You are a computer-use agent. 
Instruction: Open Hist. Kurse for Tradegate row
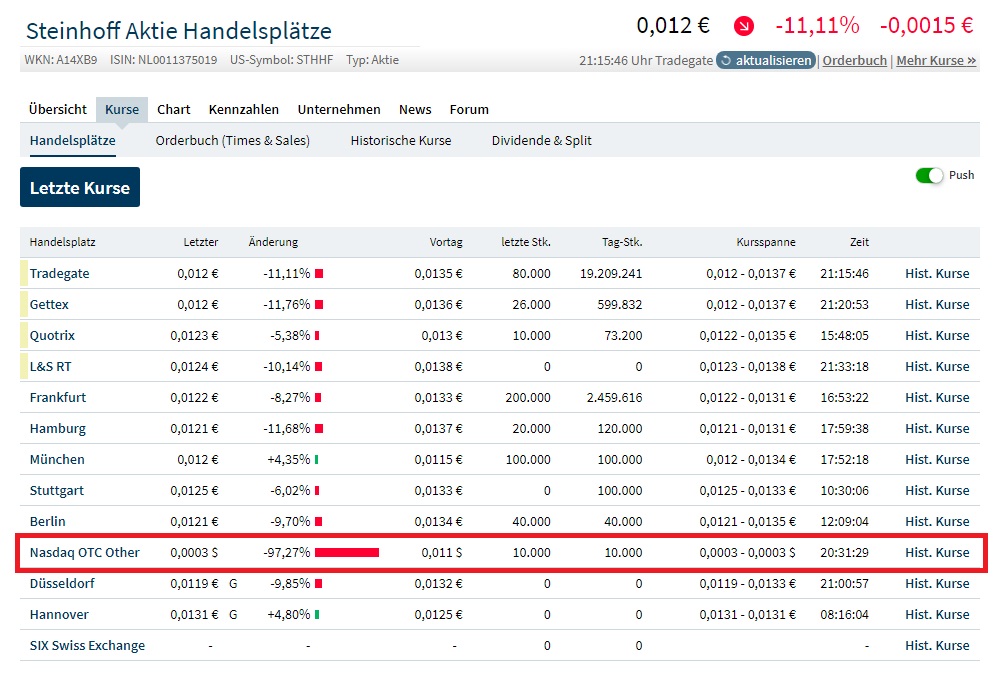coord(937,274)
